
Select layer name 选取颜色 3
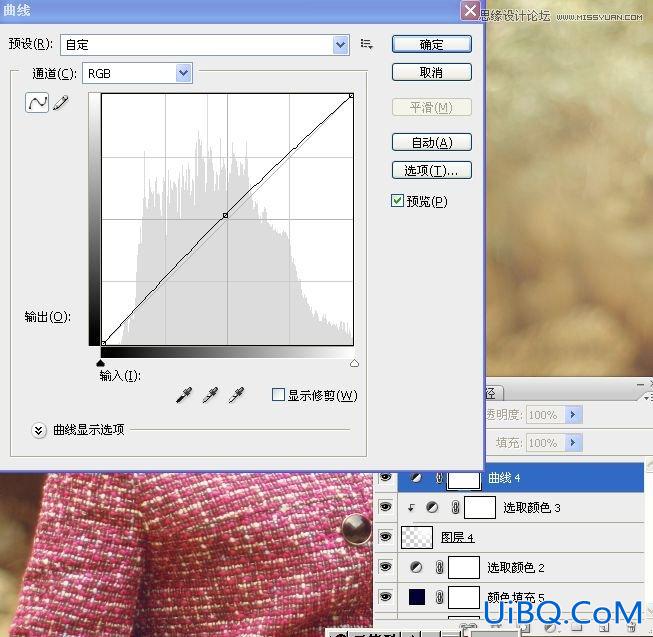(x=532, y=508)
